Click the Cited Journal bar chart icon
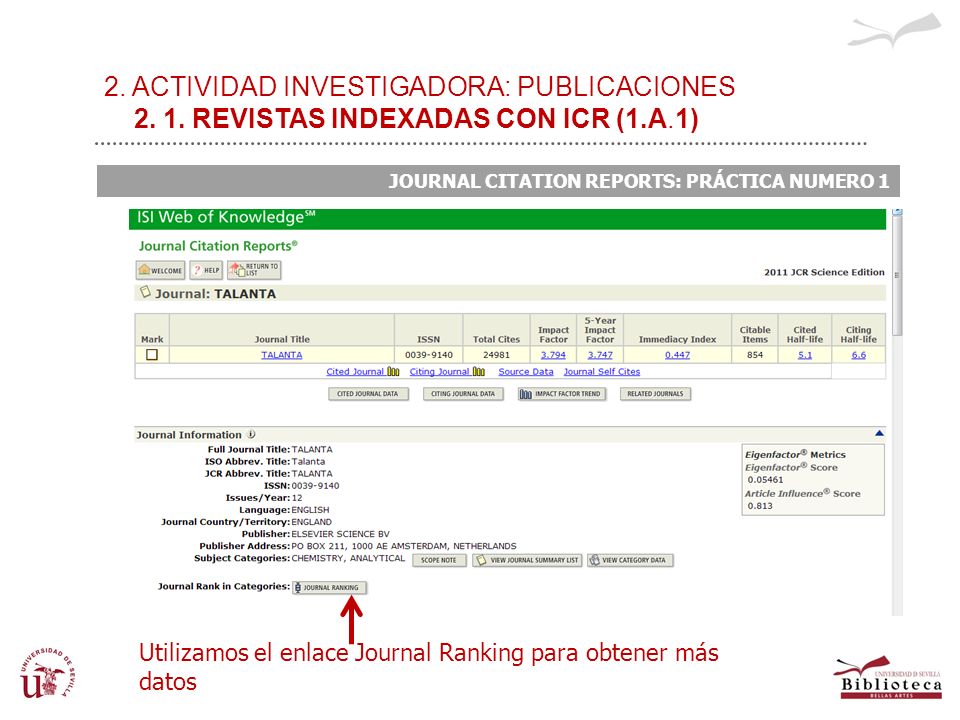This screenshot has height=720, width=960. (393, 372)
